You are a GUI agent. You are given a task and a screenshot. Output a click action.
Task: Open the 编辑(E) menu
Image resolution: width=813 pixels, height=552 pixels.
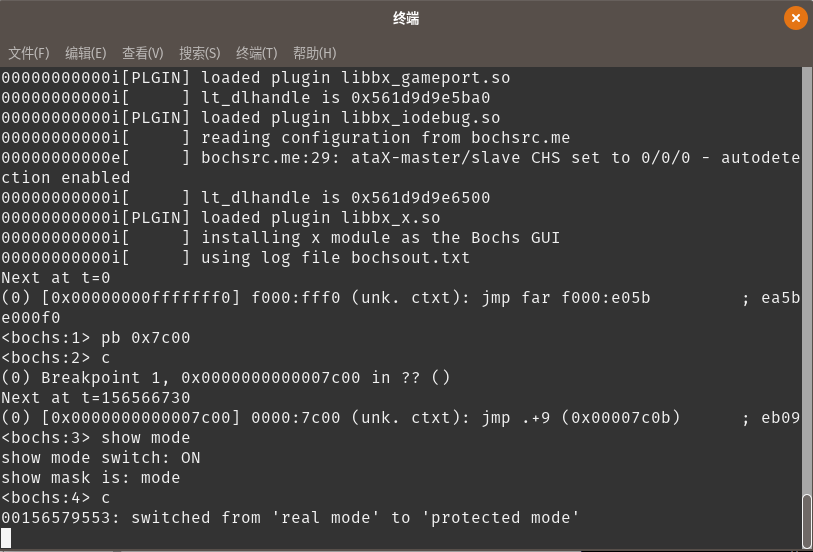point(86,53)
